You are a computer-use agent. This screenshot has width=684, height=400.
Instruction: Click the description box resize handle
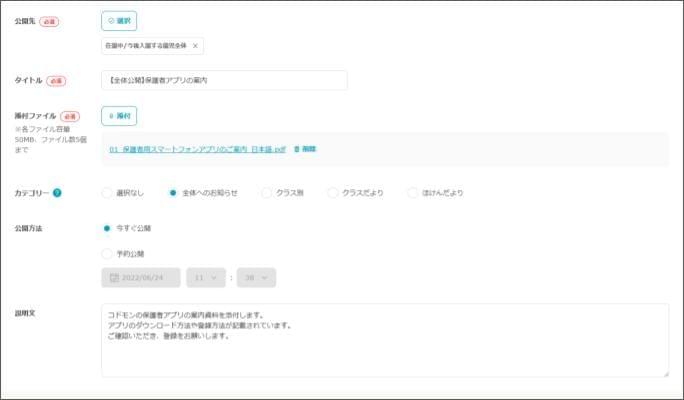665,374
